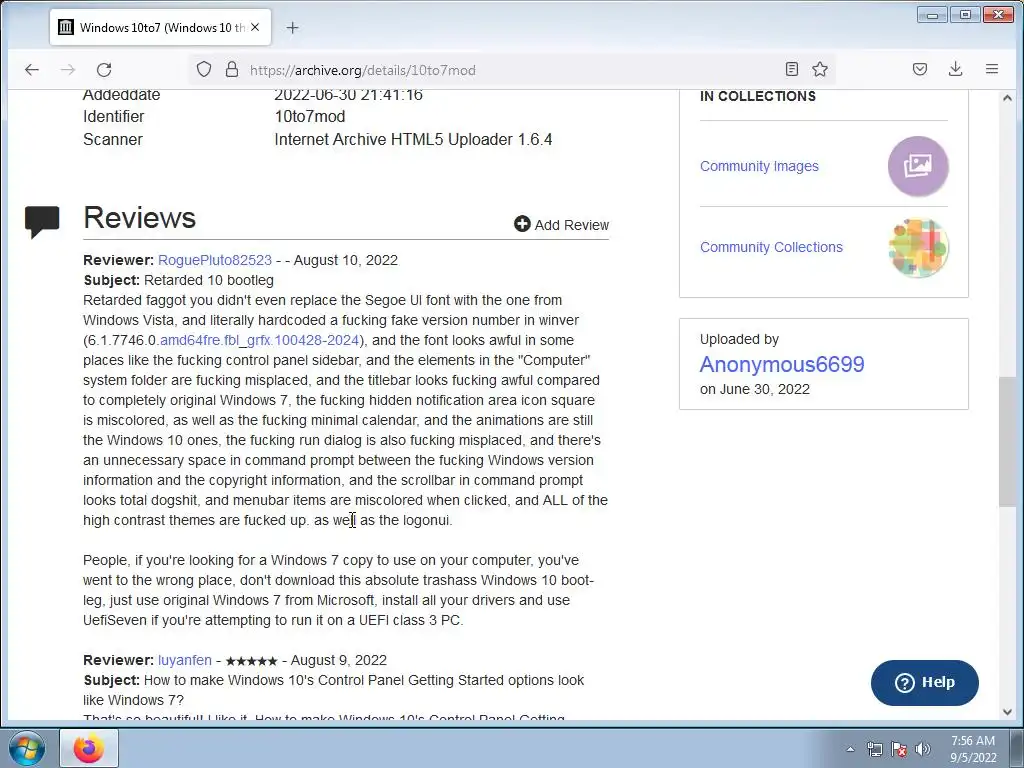1024x768 pixels.
Task: Click the Reviews speech bubble icon
Action: 42,221
